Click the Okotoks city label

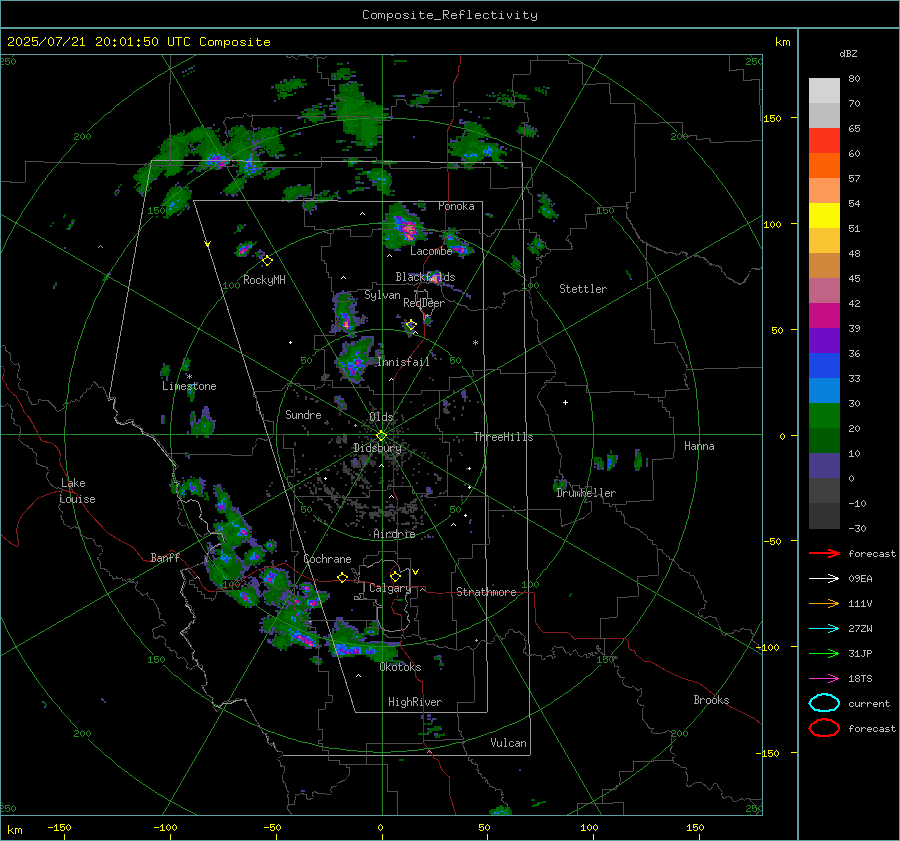(400, 667)
